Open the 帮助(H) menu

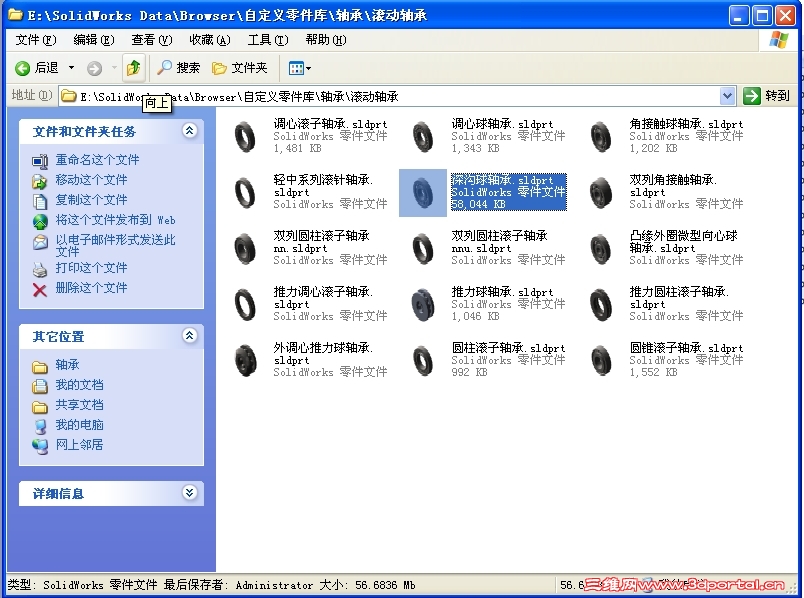(x=326, y=39)
